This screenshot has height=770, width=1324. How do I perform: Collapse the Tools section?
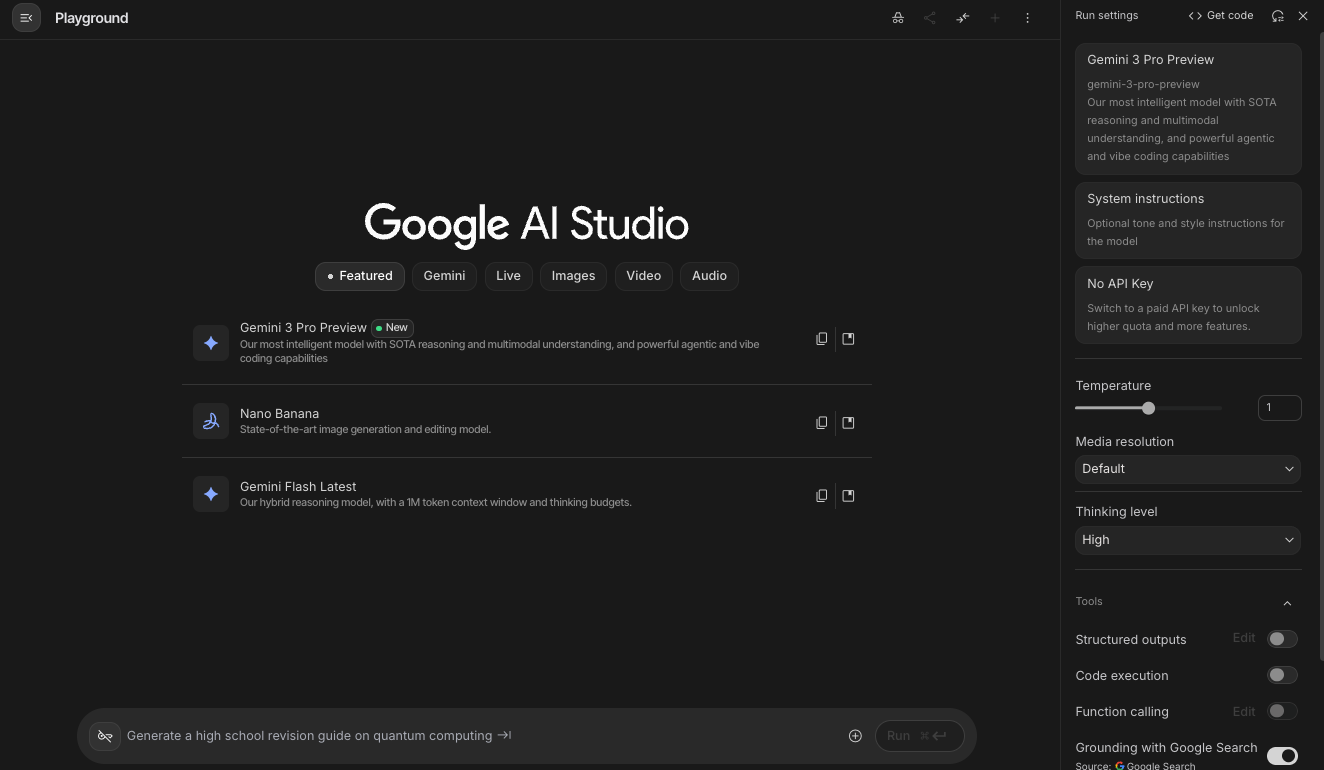pos(1287,603)
